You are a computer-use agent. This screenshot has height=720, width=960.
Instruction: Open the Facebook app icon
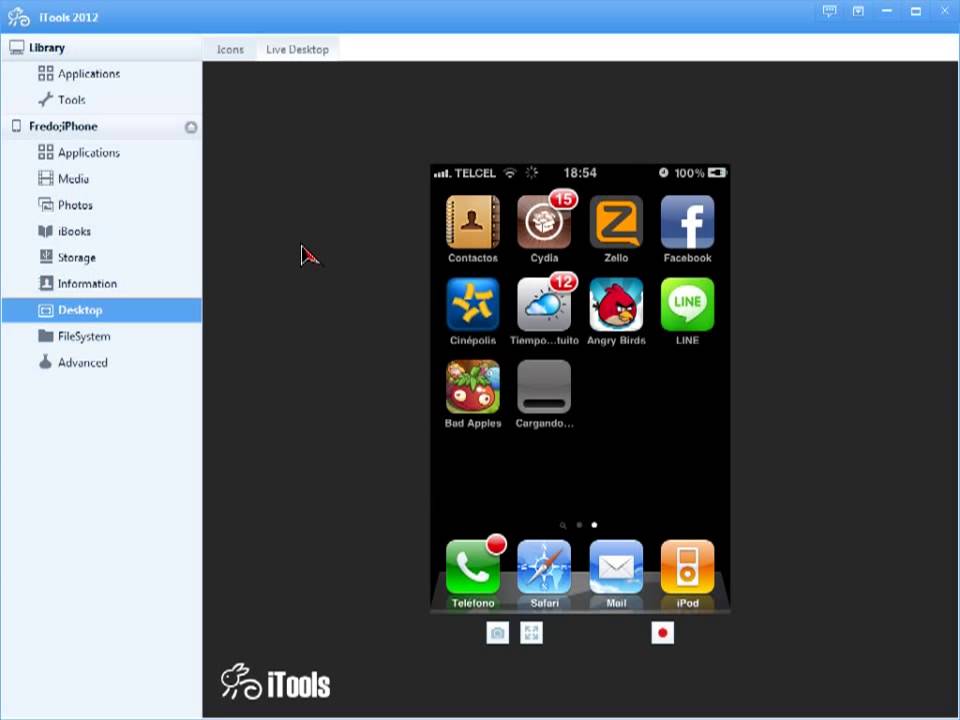pyautogui.click(x=687, y=222)
